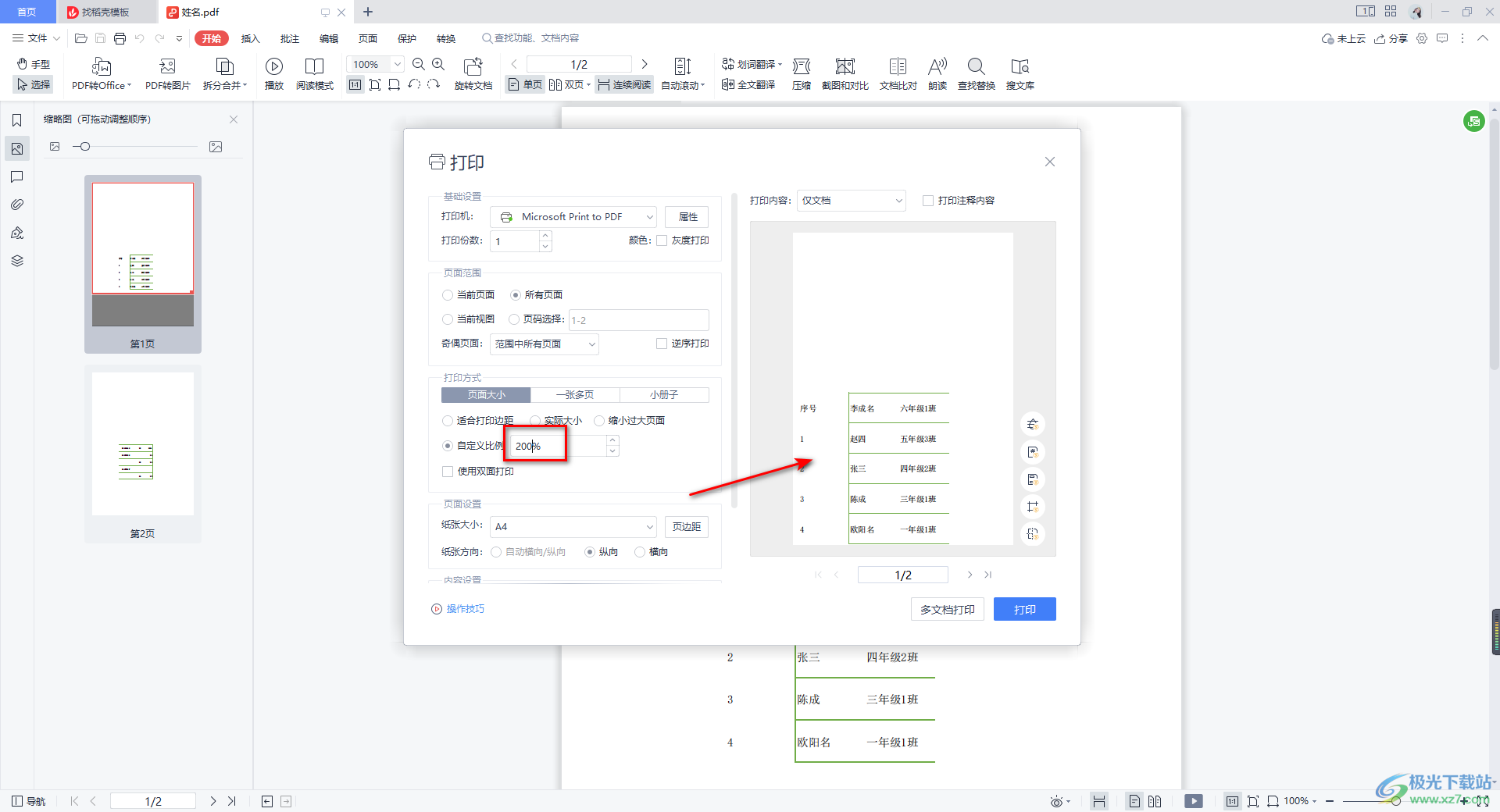1500x812 pixels.
Task: Enter 阅读模式 reading mode
Action: 315,74
